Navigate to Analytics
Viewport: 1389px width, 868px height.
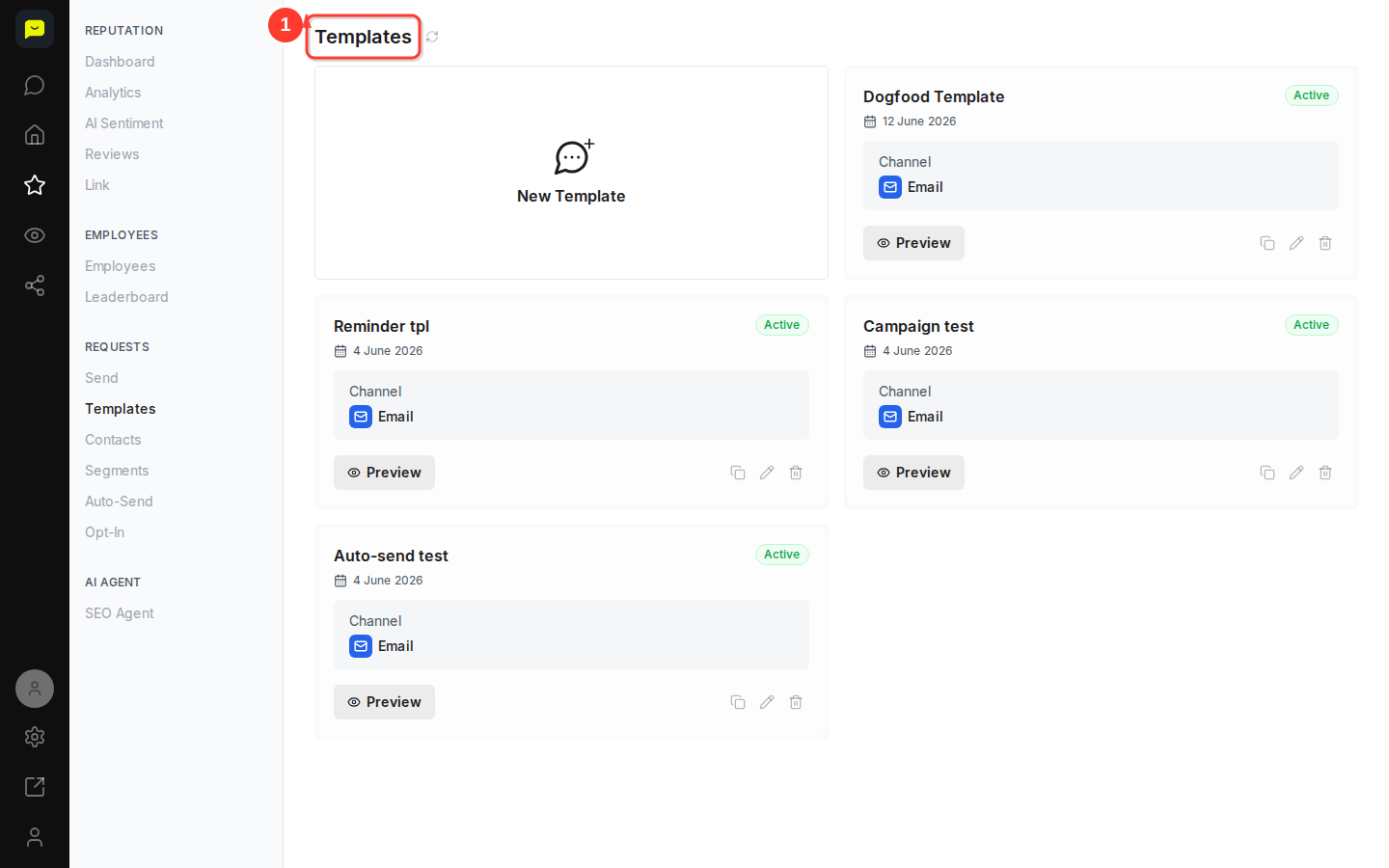click(x=113, y=93)
